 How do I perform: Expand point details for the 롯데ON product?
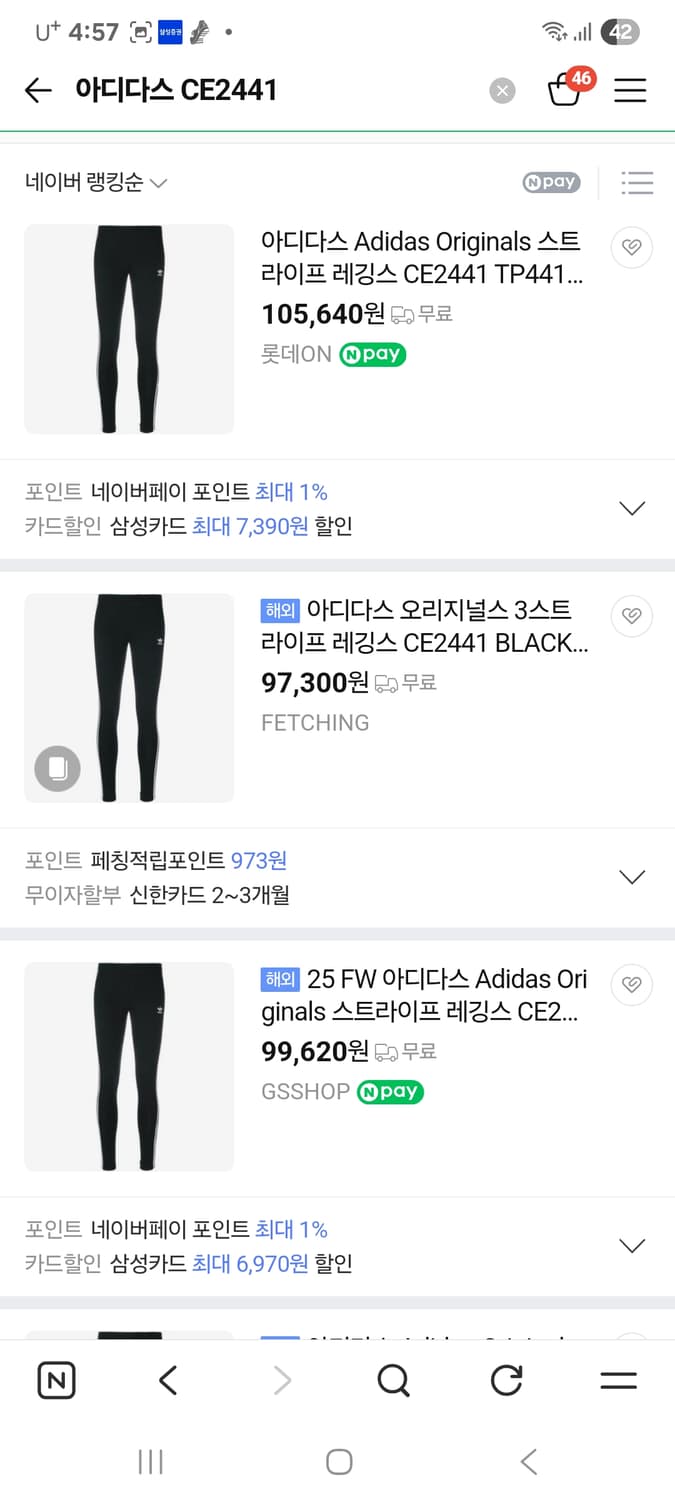click(x=632, y=508)
